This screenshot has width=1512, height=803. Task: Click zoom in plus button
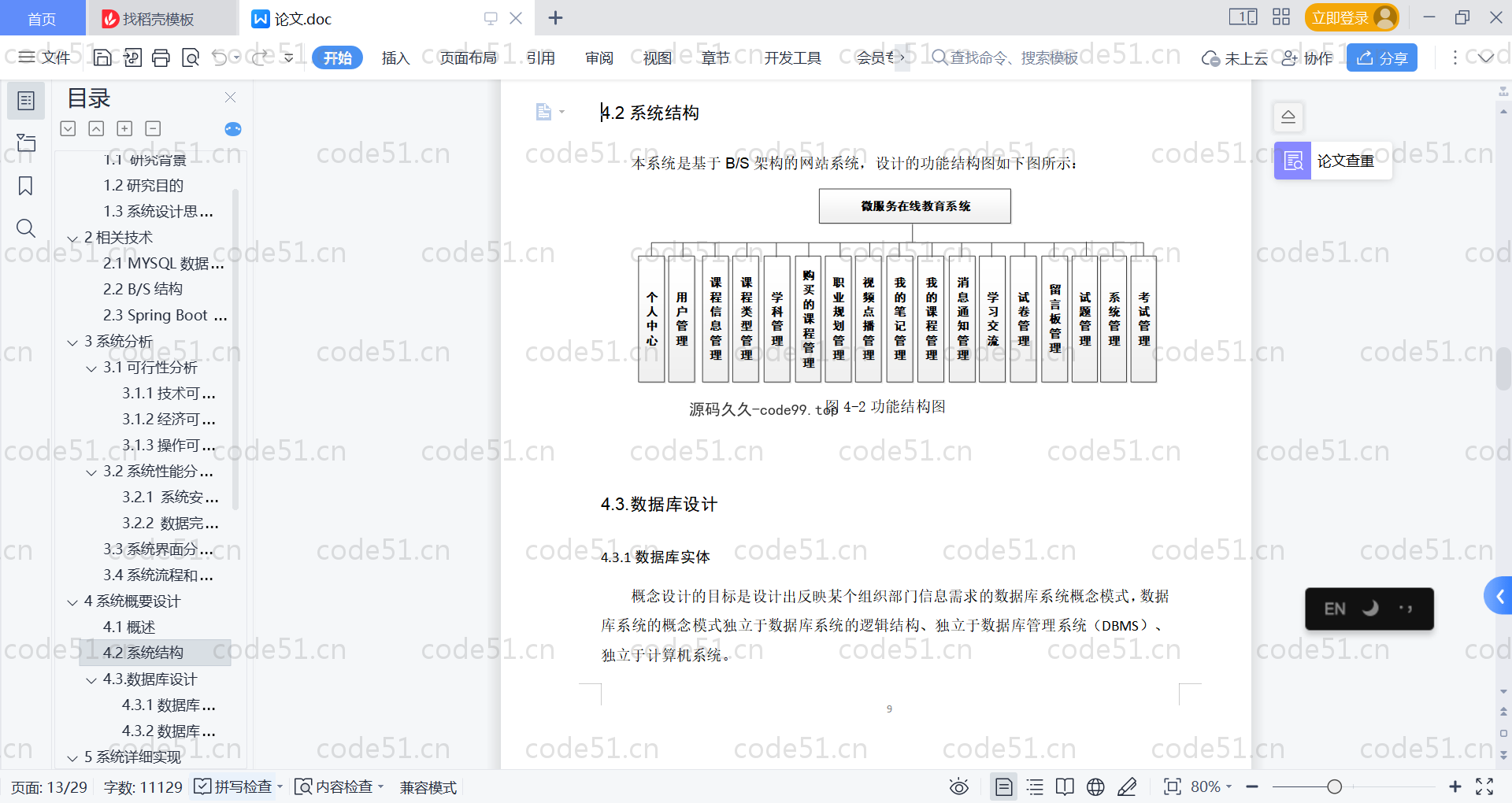[x=1455, y=786]
